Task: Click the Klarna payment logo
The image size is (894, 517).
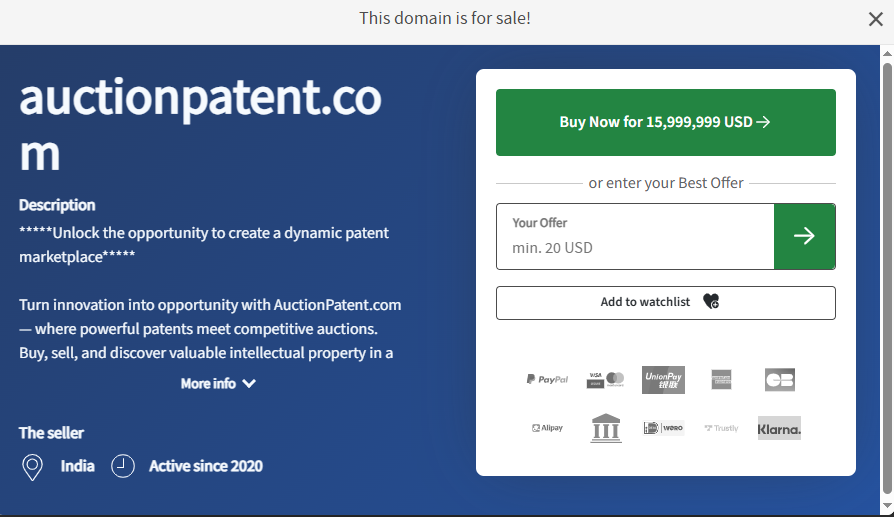Action: click(x=779, y=428)
